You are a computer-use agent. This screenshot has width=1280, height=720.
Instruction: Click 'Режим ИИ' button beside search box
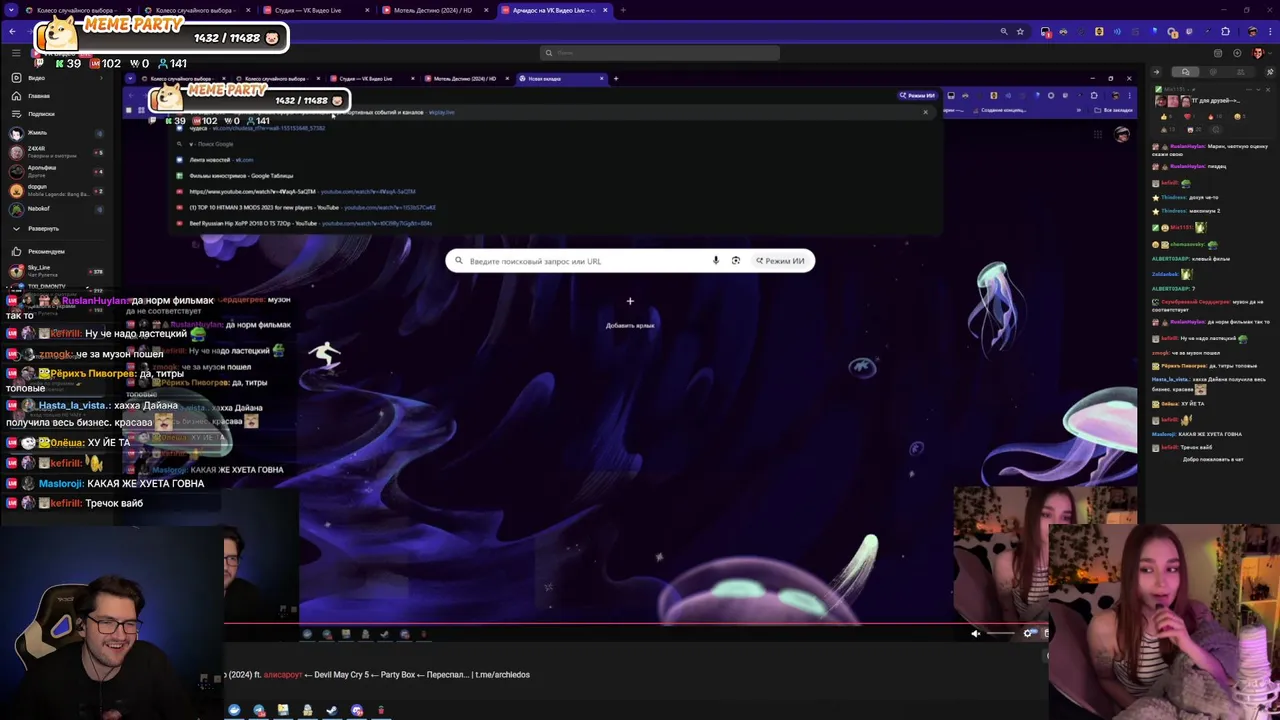point(780,261)
